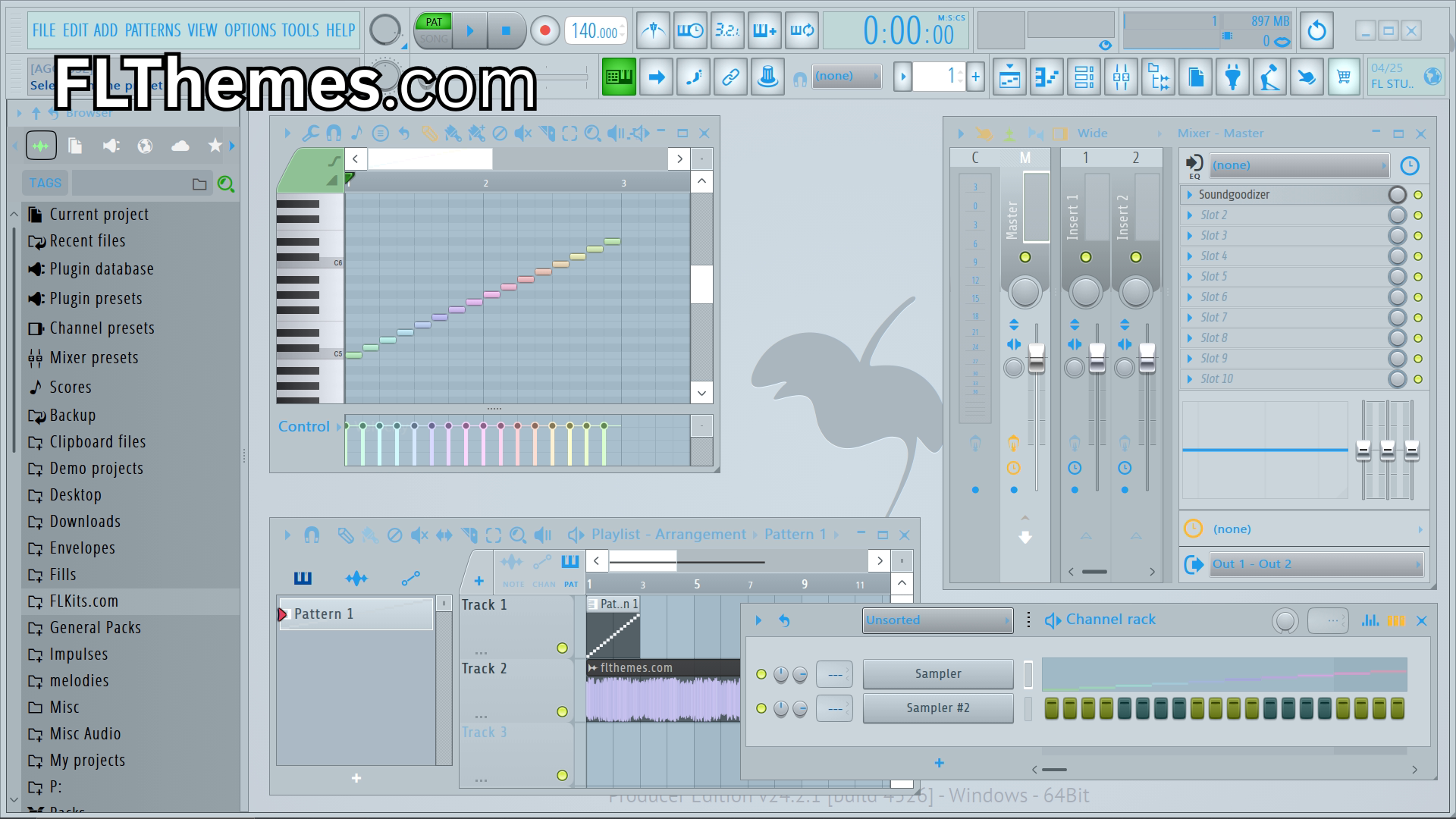
Task: Click the Master track pan knob
Action: [1025, 292]
